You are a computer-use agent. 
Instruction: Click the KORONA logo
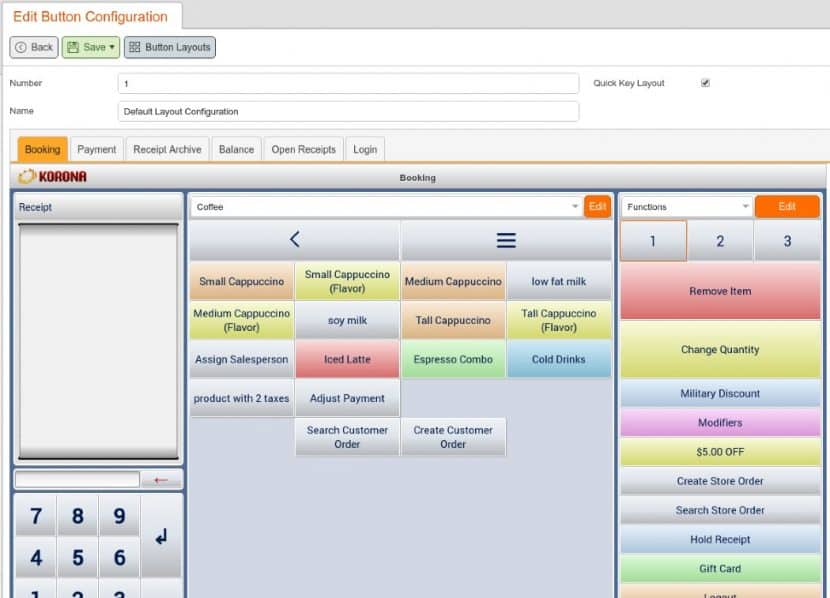coord(53,177)
